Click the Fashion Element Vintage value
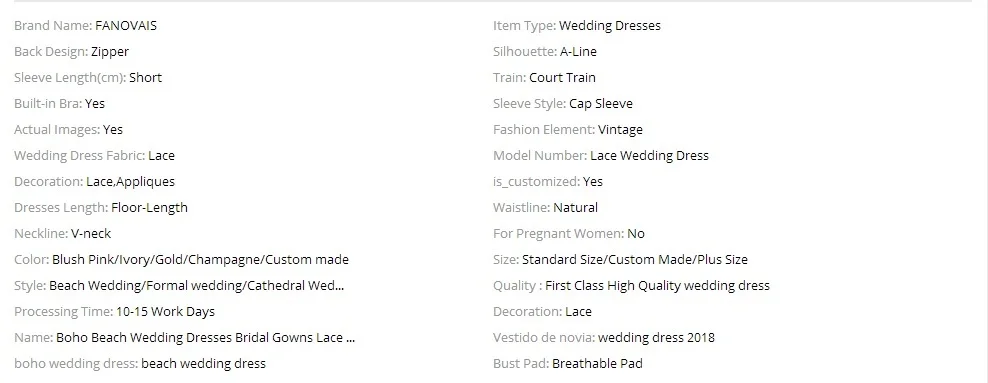Screen dimensions: 988x383 pos(621,130)
